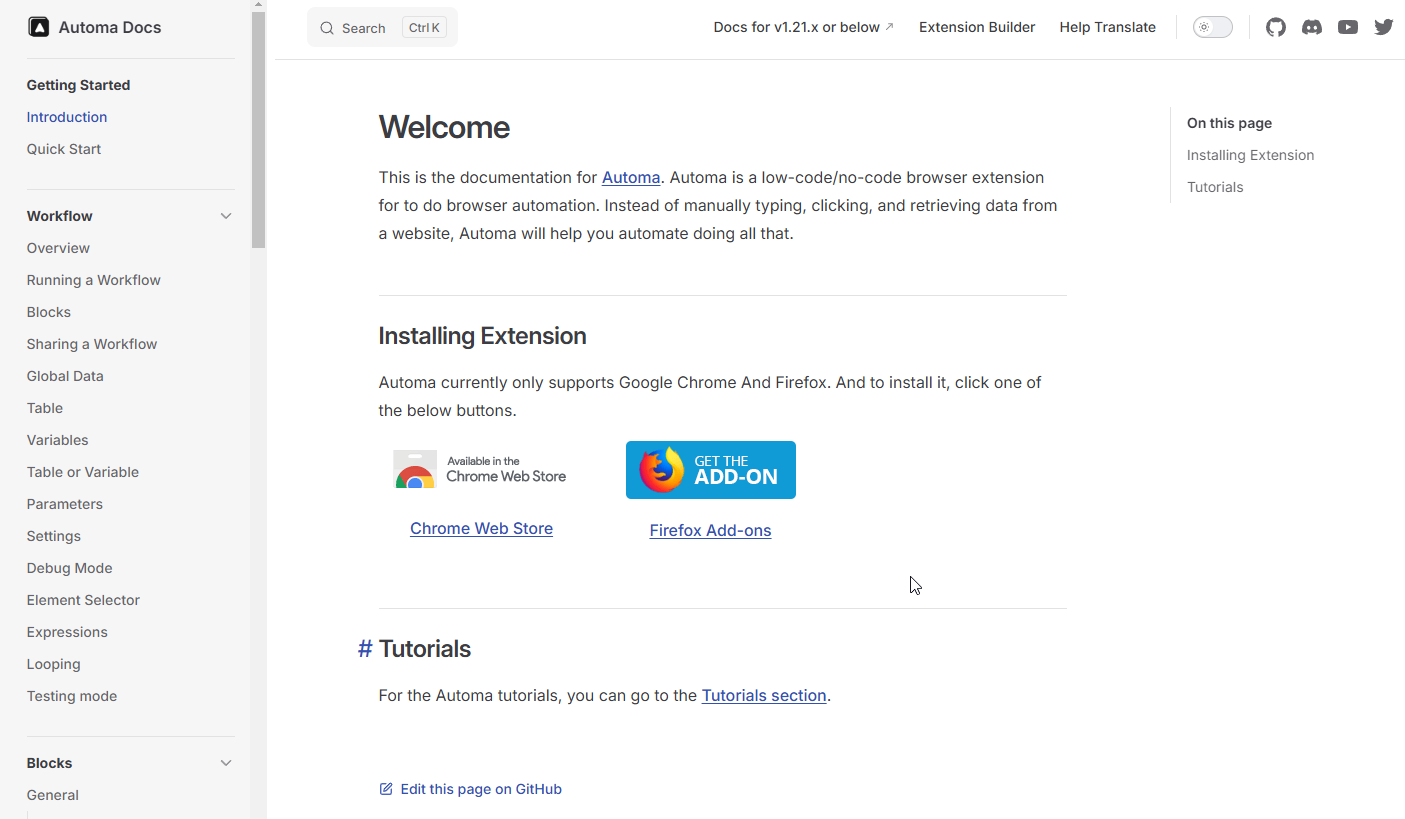Collapse the Workflow sidebar section
Image resolution: width=1405 pixels, height=819 pixels.
[226, 216]
